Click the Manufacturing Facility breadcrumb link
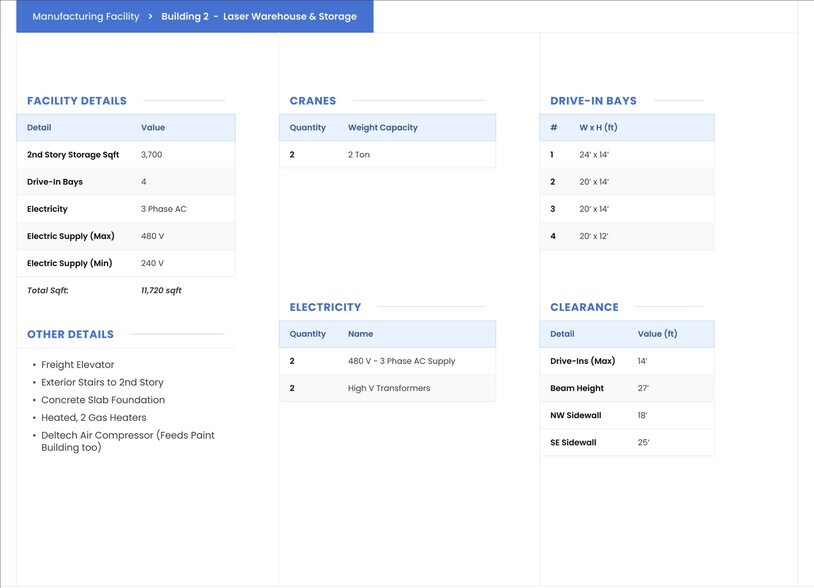Image resolution: width=814 pixels, height=588 pixels. point(86,17)
